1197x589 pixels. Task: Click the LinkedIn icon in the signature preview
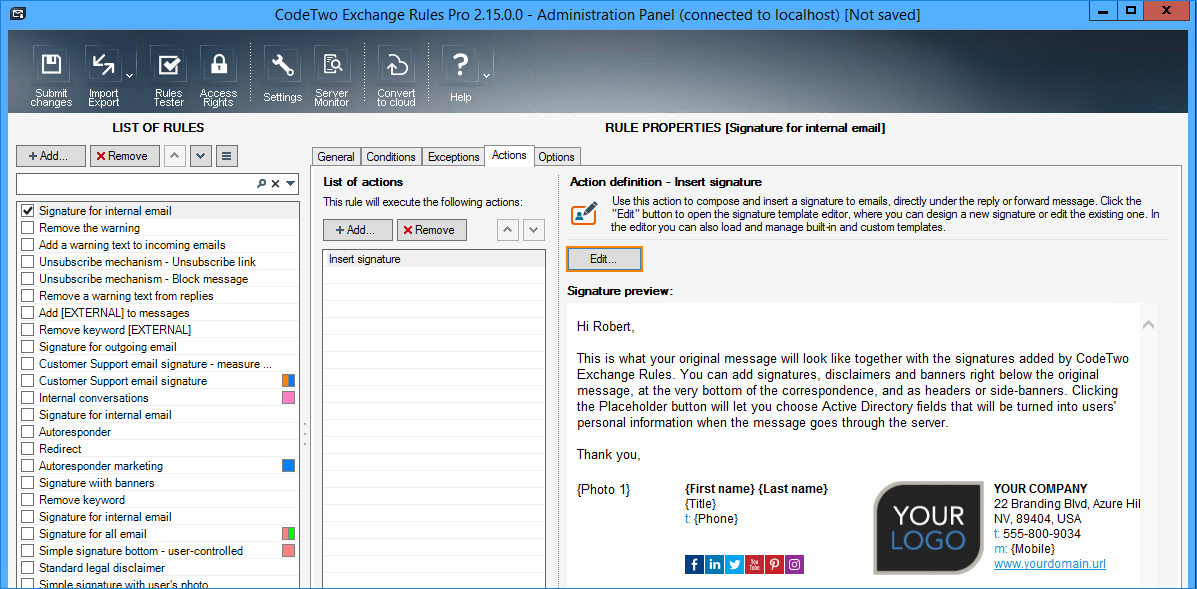pyautogui.click(x=715, y=565)
